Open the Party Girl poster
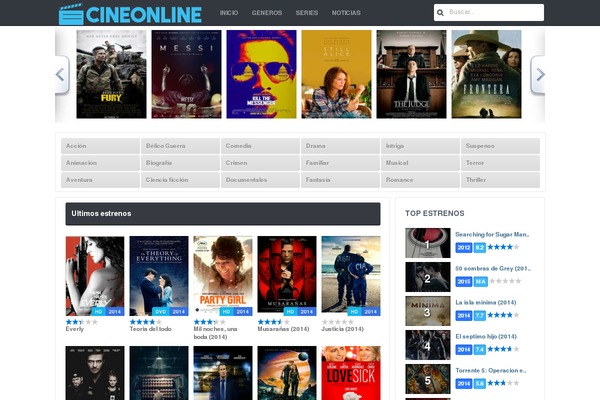The height and width of the screenshot is (400, 600). click(223, 276)
